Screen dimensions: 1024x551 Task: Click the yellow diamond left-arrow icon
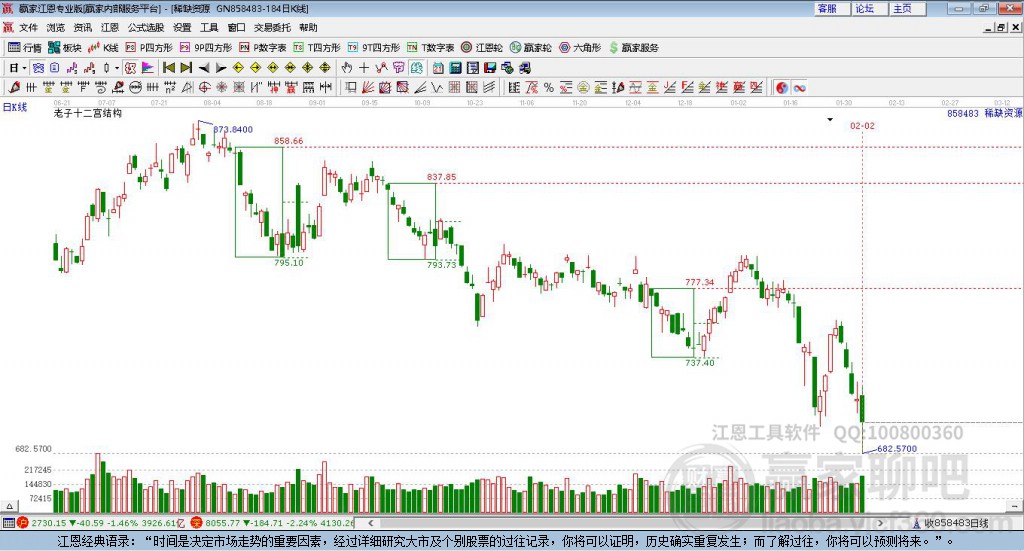pyautogui.click(x=238, y=68)
